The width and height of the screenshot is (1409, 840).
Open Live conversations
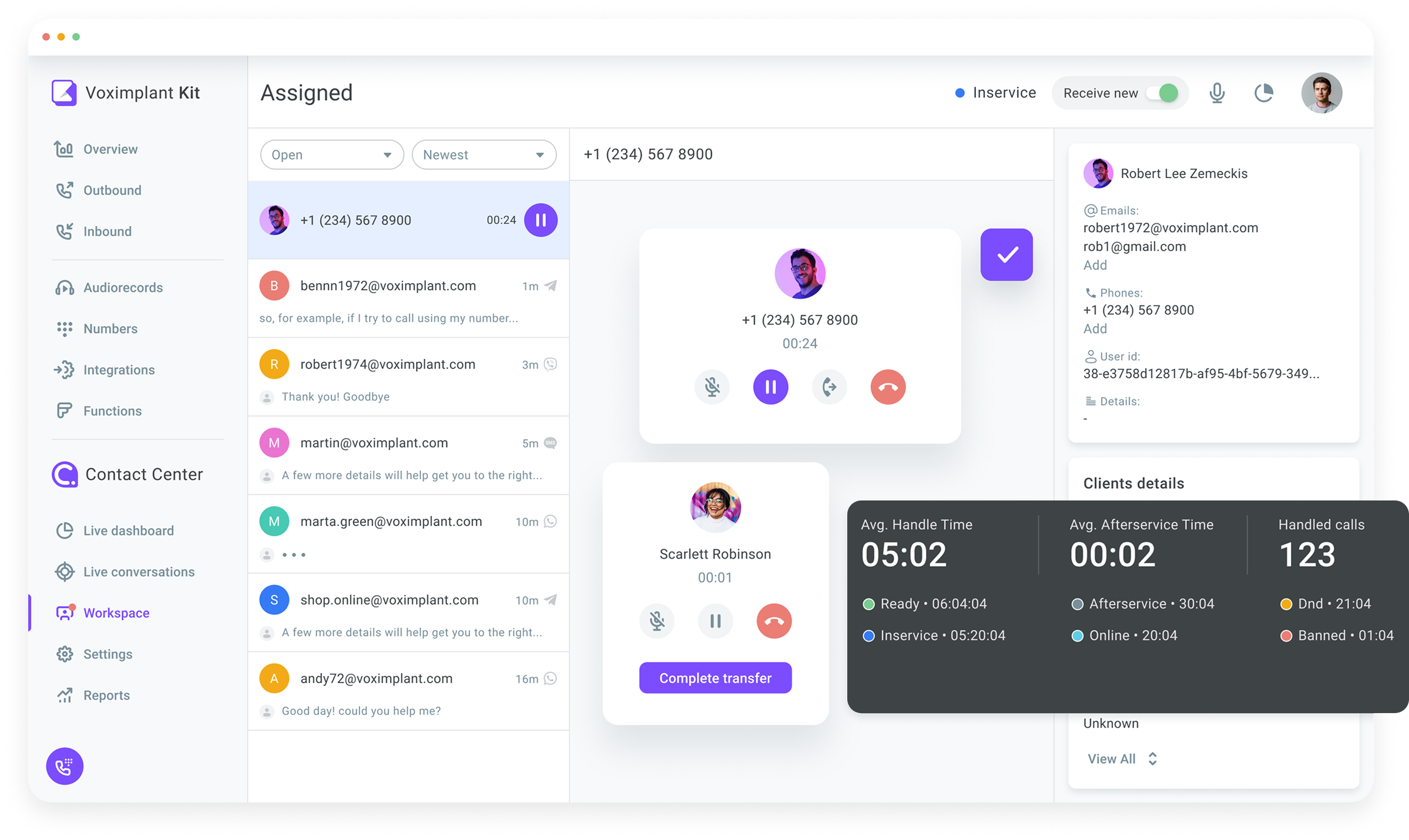click(x=125, y=572)
